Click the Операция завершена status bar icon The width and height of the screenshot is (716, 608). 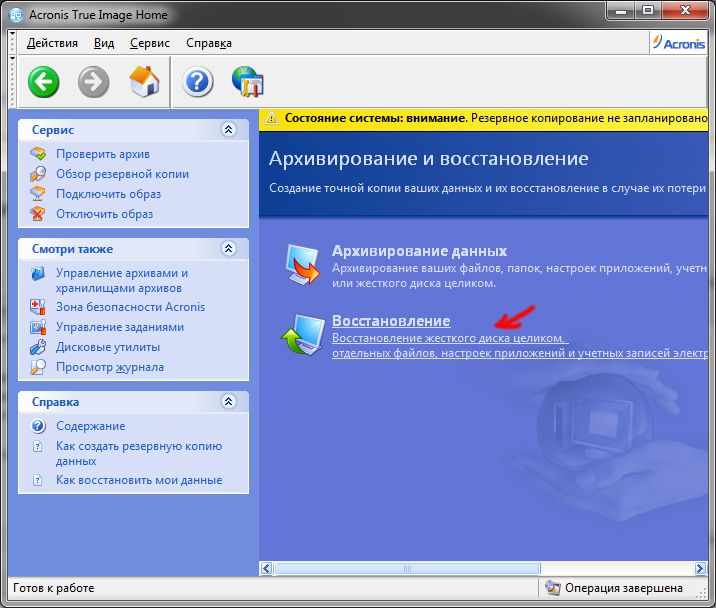[553, 588]
